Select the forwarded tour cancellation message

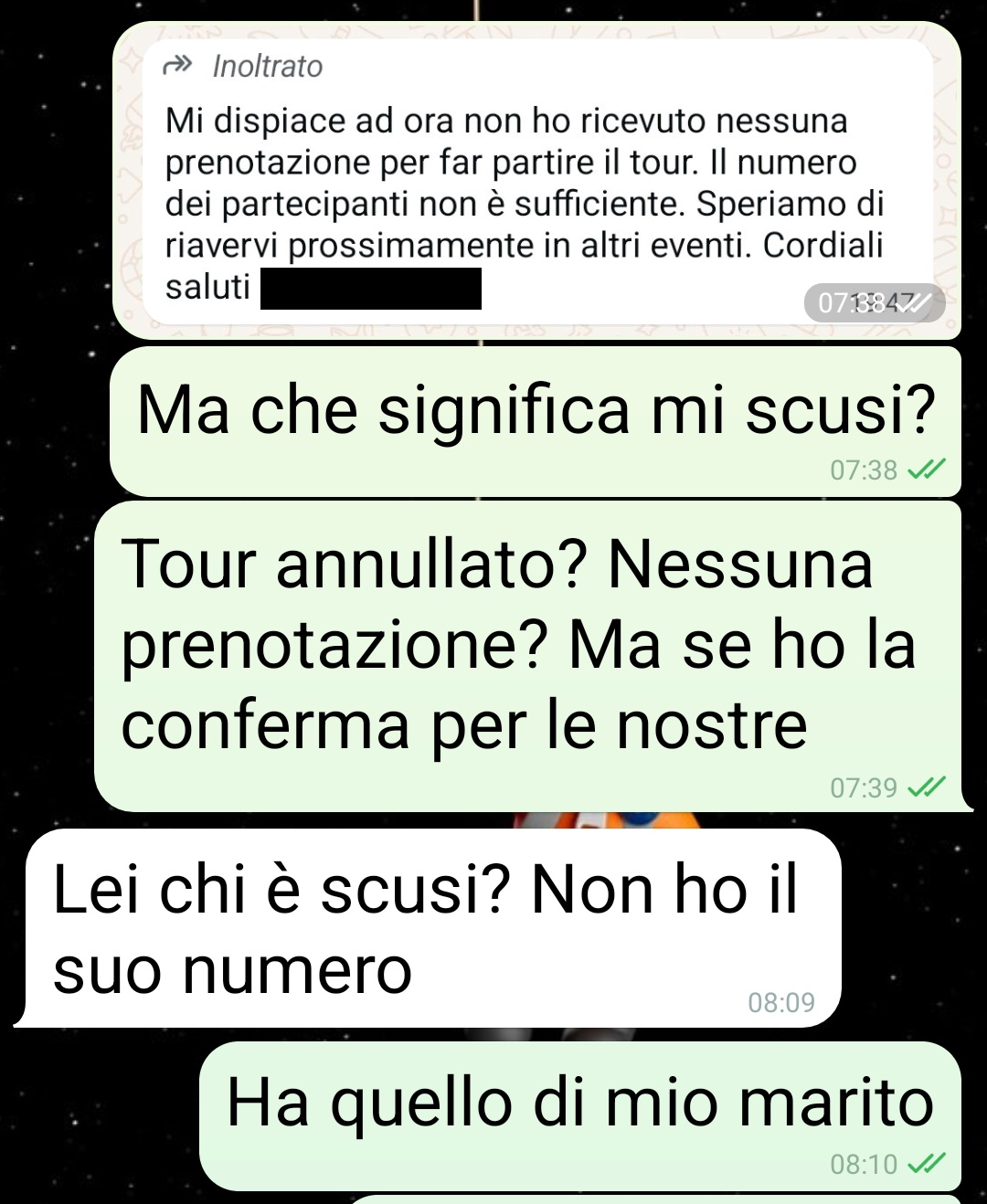click(x=536, y=181)
